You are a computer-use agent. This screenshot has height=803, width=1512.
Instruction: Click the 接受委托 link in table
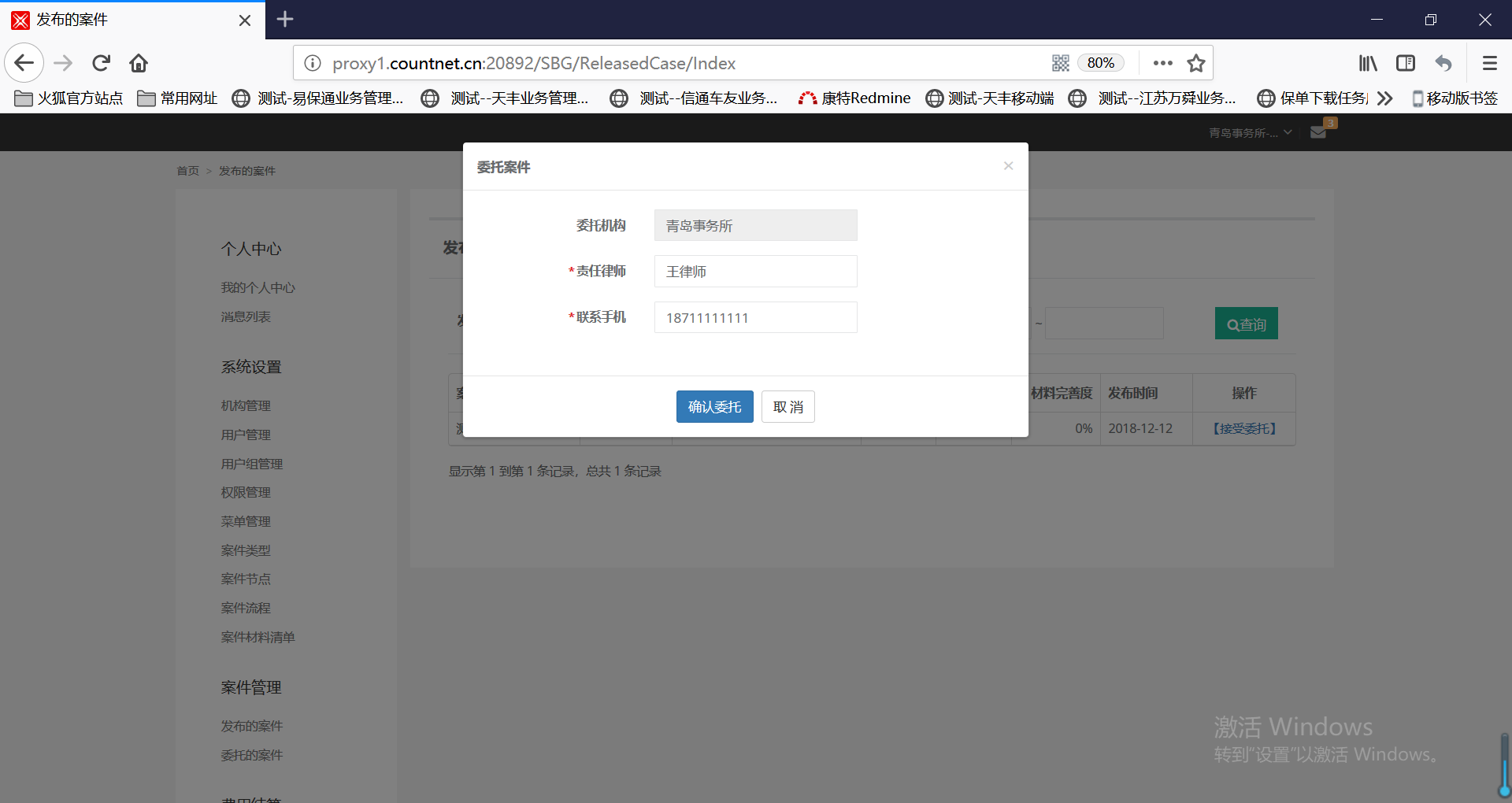point(1243,428)
